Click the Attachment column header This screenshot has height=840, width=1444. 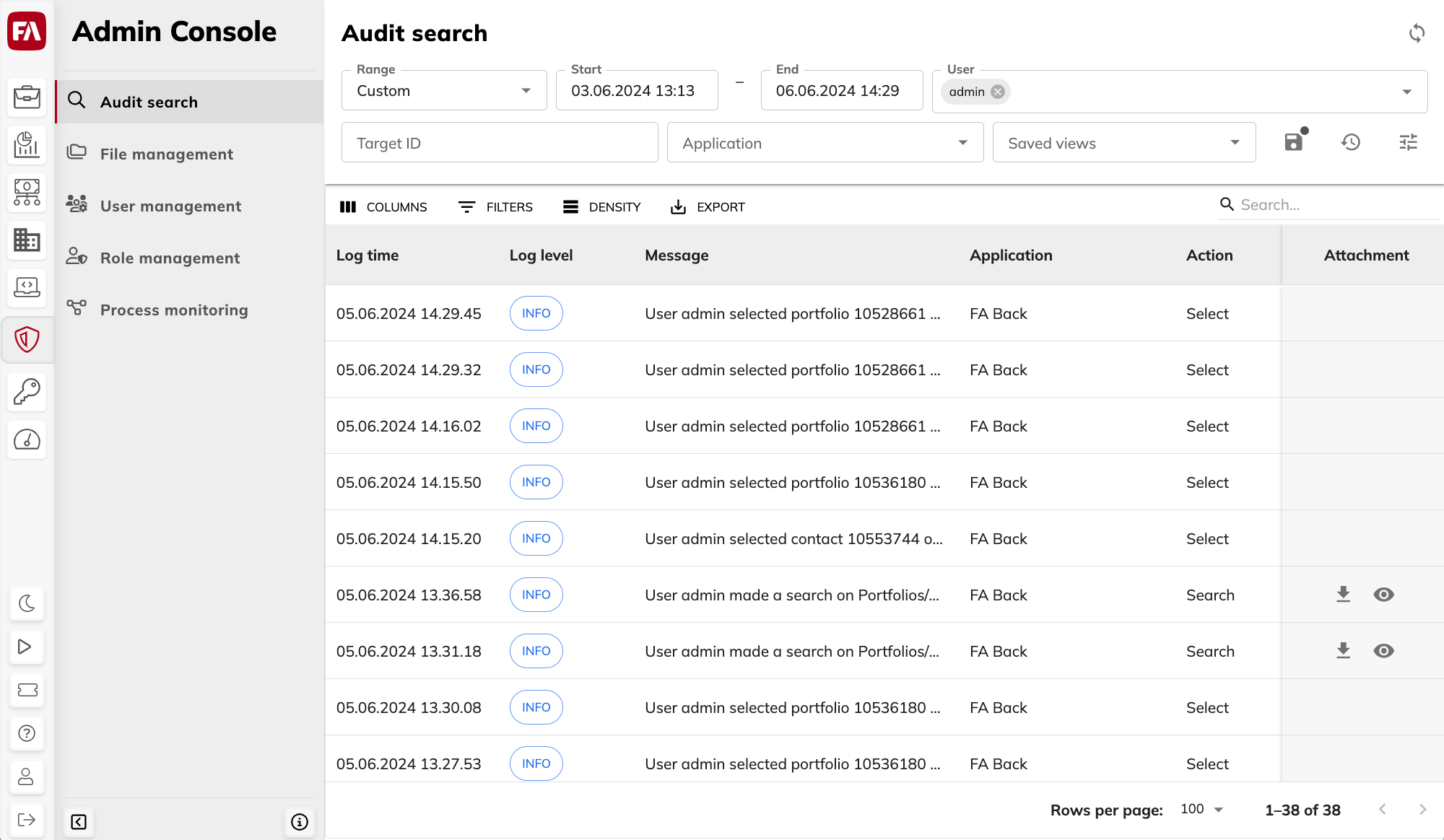point(1366,255)
